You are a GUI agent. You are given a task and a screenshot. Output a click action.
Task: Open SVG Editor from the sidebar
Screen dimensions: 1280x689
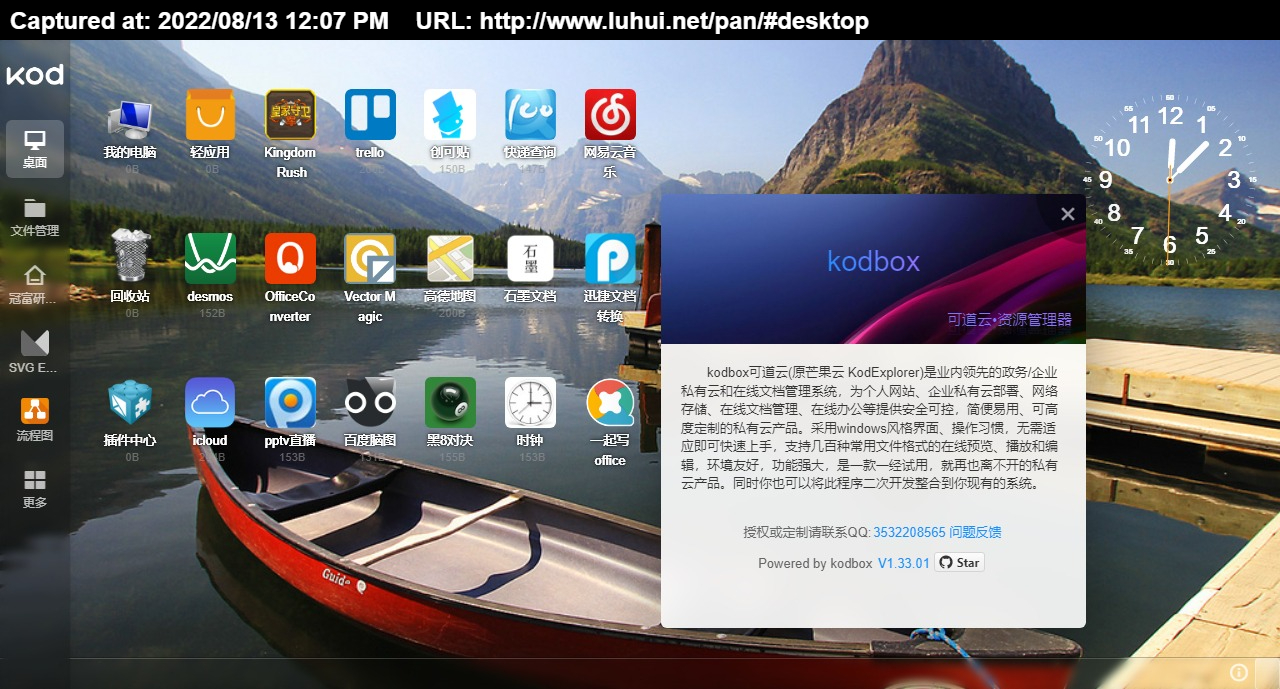click(x=35, y=353)
